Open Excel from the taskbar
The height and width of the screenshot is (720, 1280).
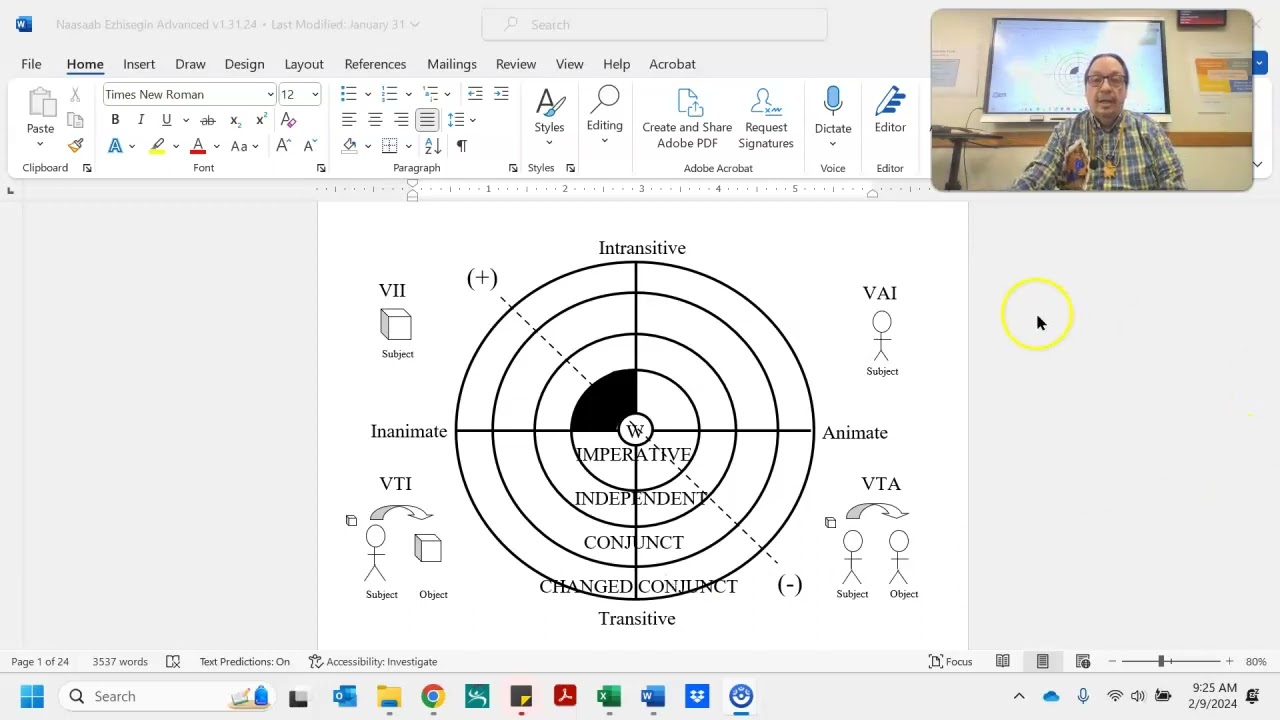click(x=609, y=696)
